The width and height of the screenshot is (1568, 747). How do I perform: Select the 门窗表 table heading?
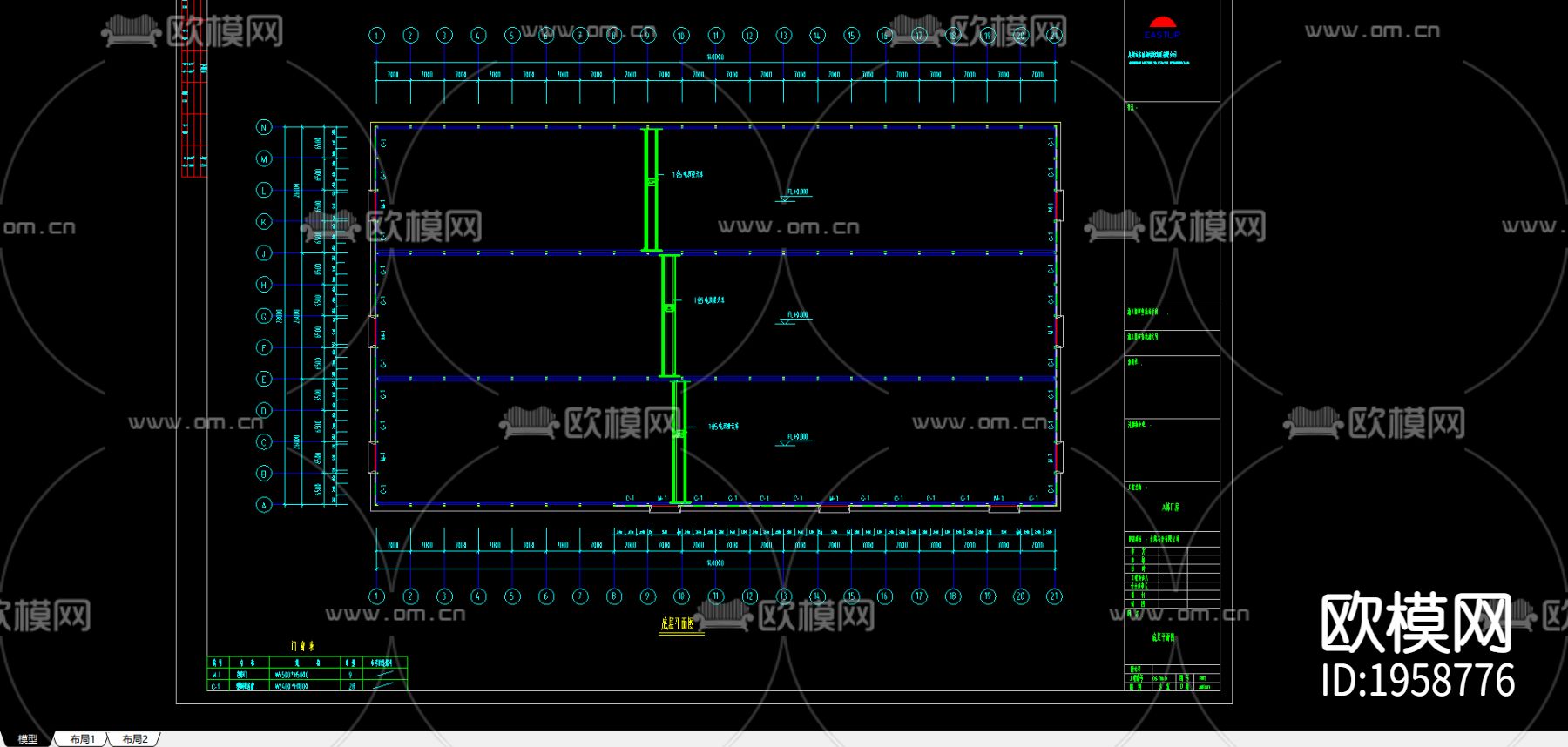pos(302,646)
